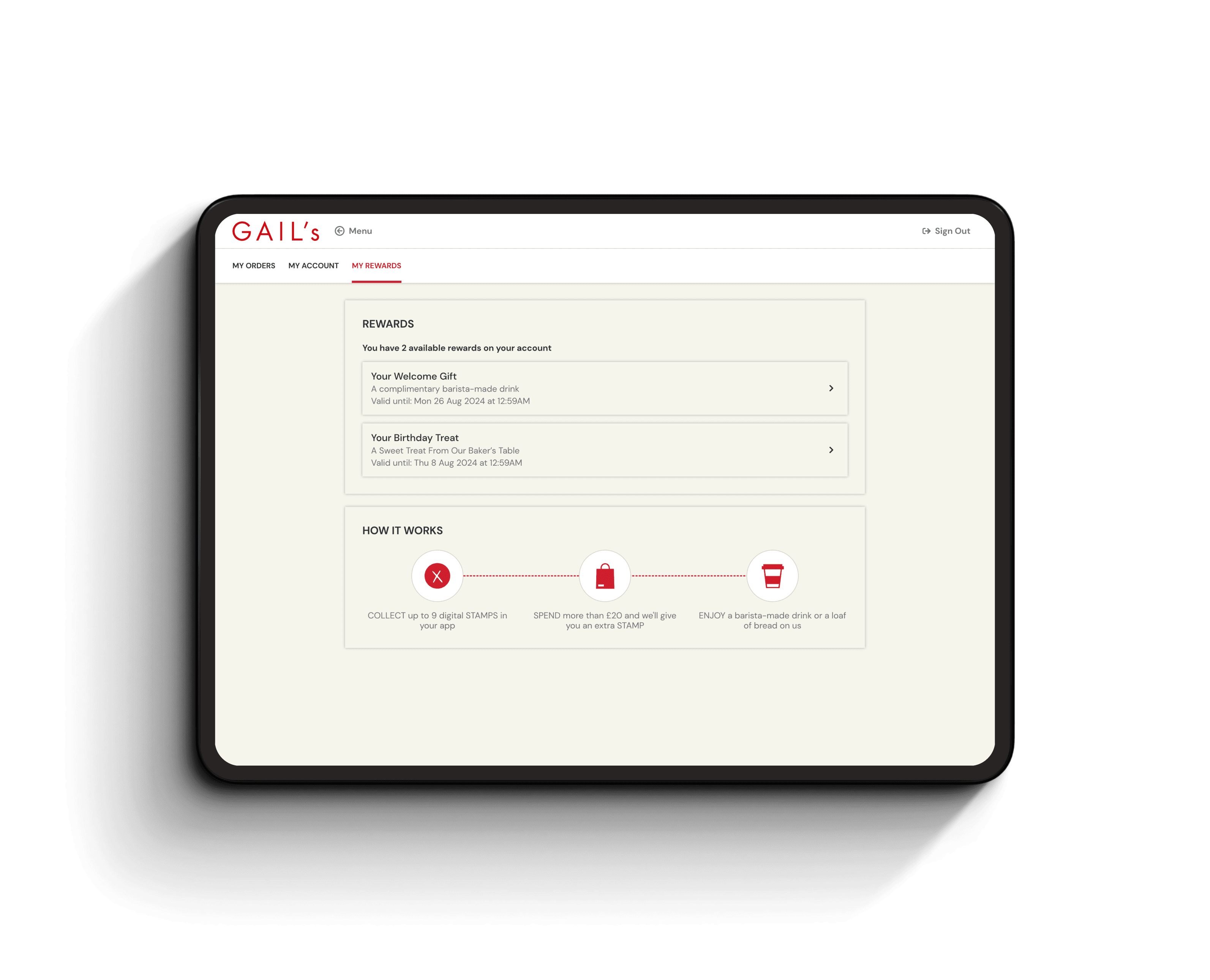This screenshot has width=1210, height=980.
Task: Select the MY ORDERS tab
Action: [x=253, y=266]
